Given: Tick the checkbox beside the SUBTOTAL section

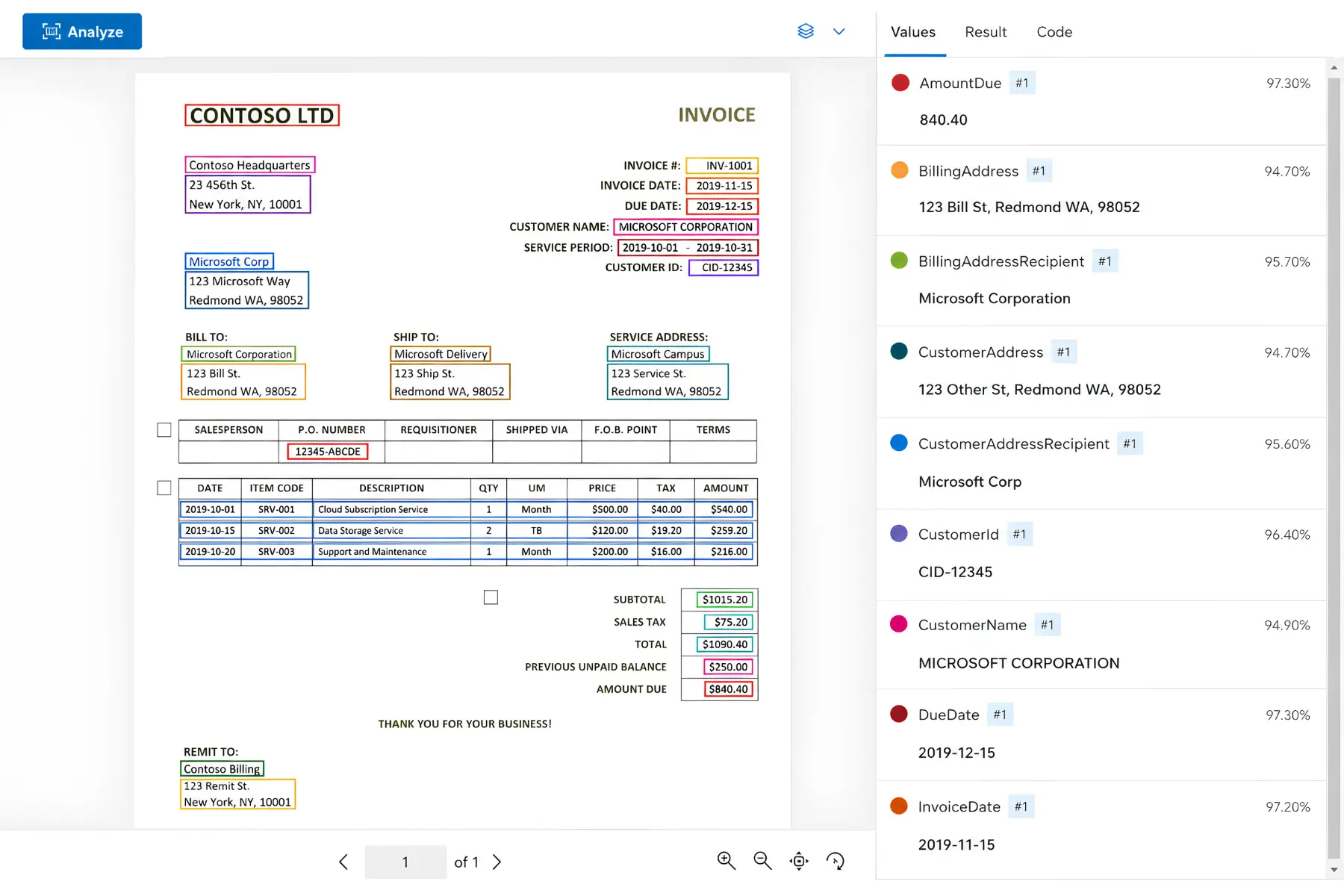Looking at the screenshot, I should click(491, 597).
